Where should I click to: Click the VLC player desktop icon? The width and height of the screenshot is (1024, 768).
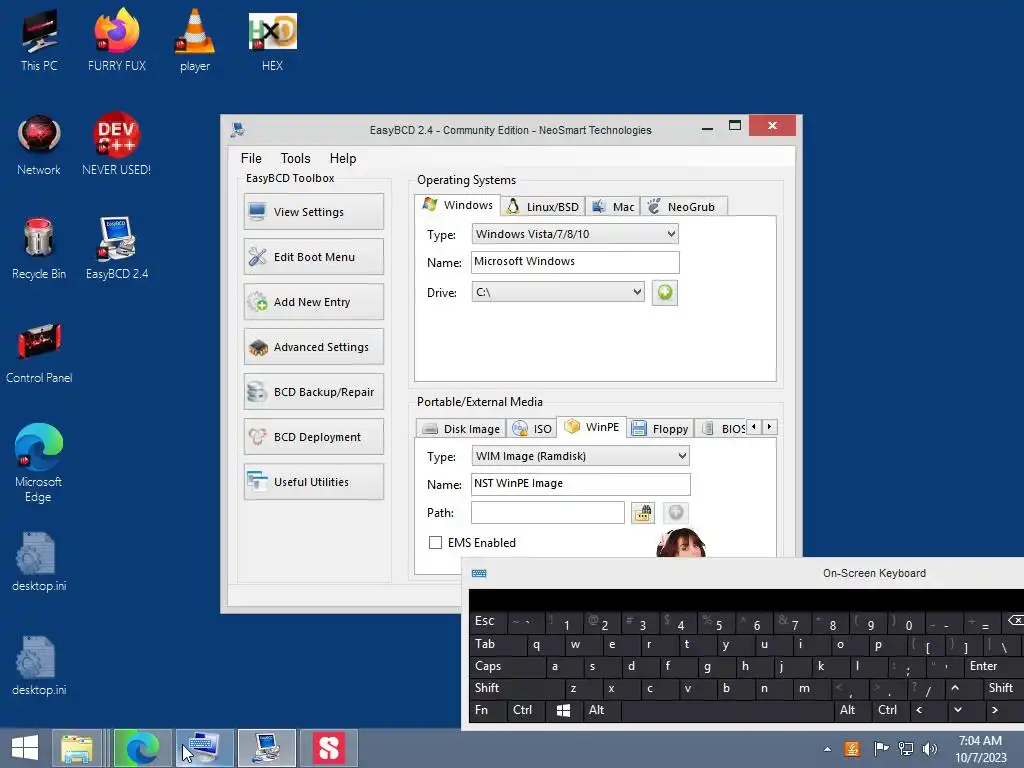click(195, 40)
